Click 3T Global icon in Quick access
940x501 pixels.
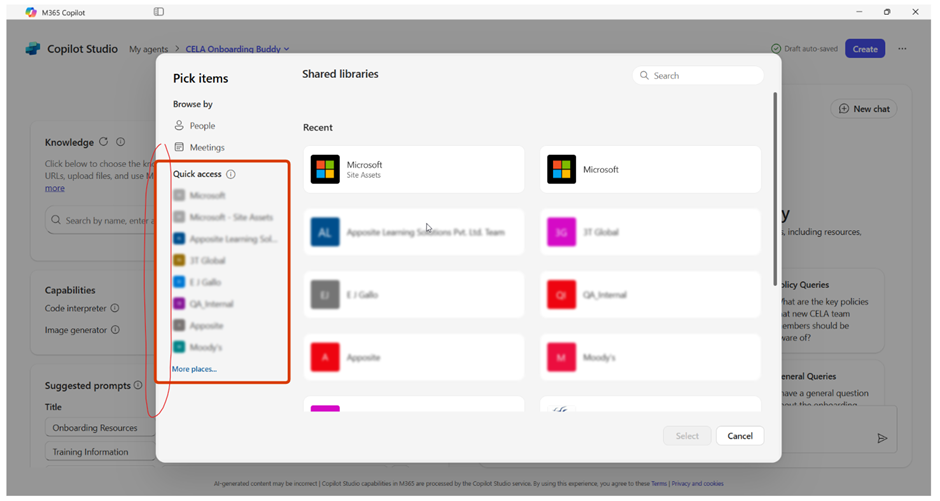pyautogui.click(x=179, y=260)
